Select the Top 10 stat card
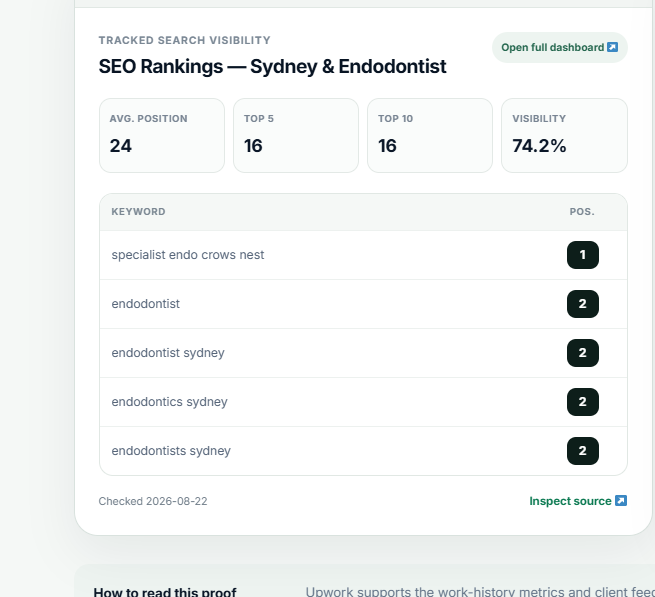Viewport: 655px width, 597px height. (430, 135)
